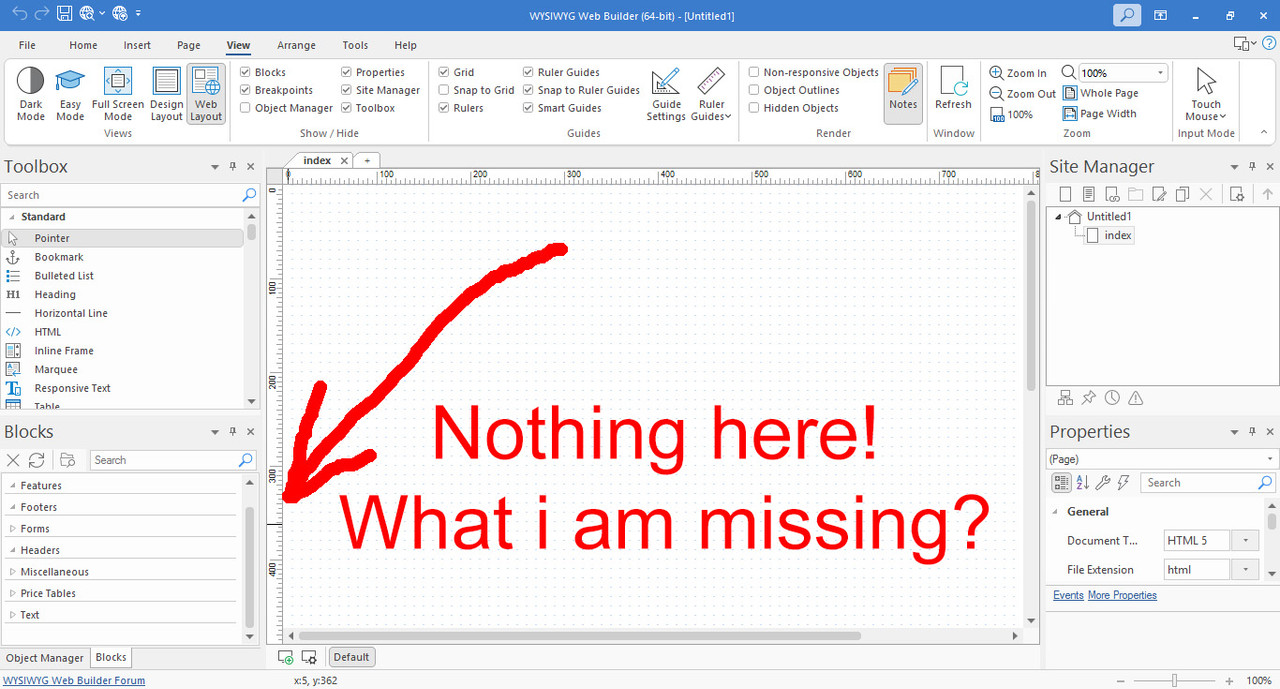Click the Undo arrow in title bar
1280x689 pixels.
(x=20, y=14)
